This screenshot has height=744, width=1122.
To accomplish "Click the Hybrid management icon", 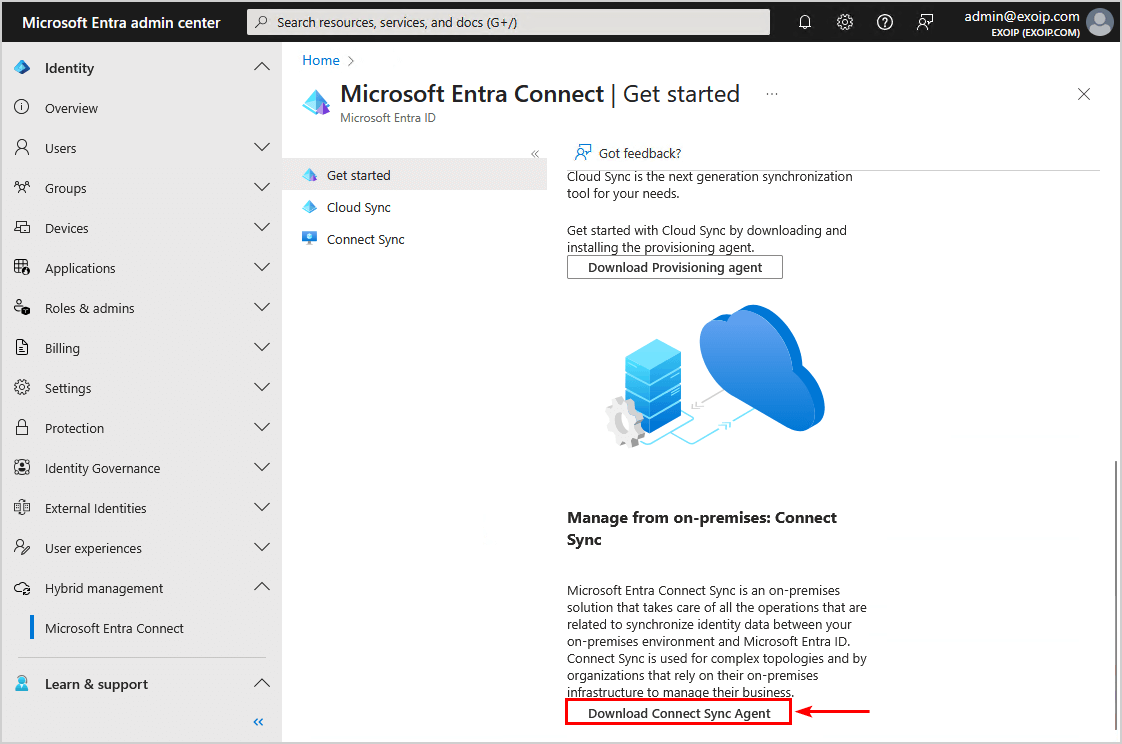I will [22, 588].
